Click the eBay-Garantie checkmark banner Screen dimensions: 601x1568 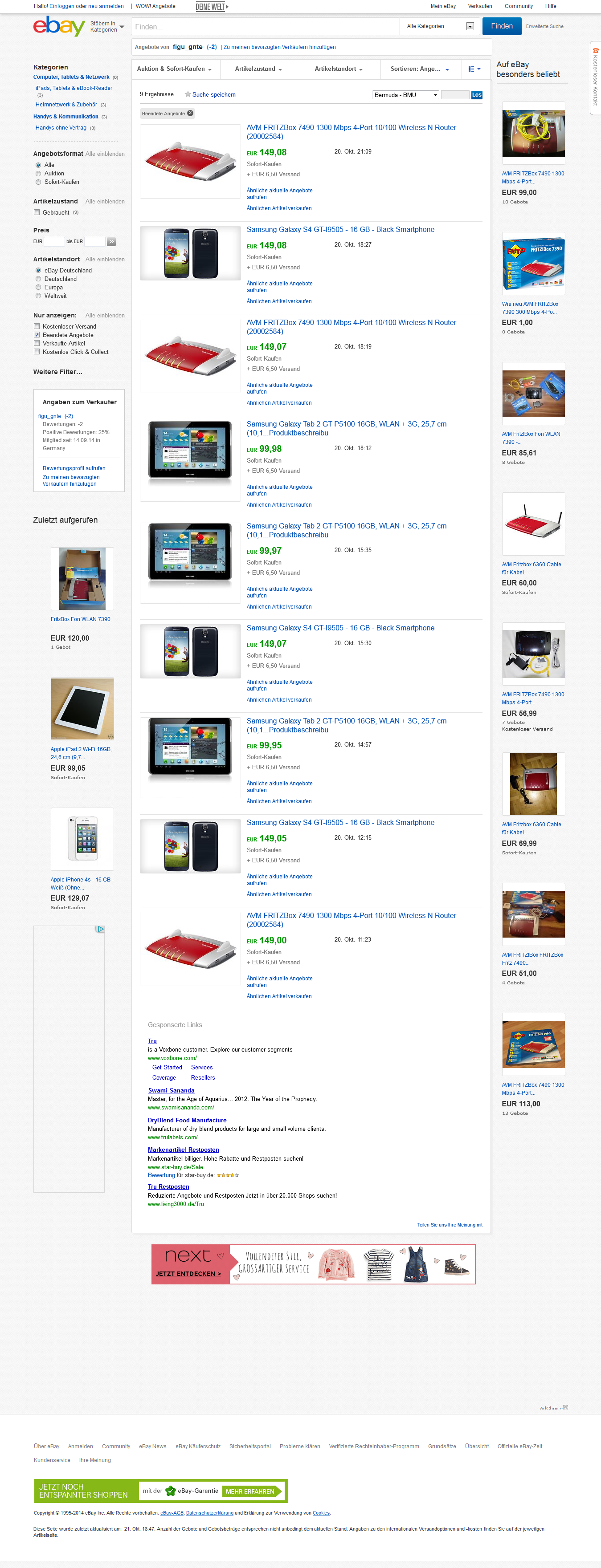point(161,1491)
